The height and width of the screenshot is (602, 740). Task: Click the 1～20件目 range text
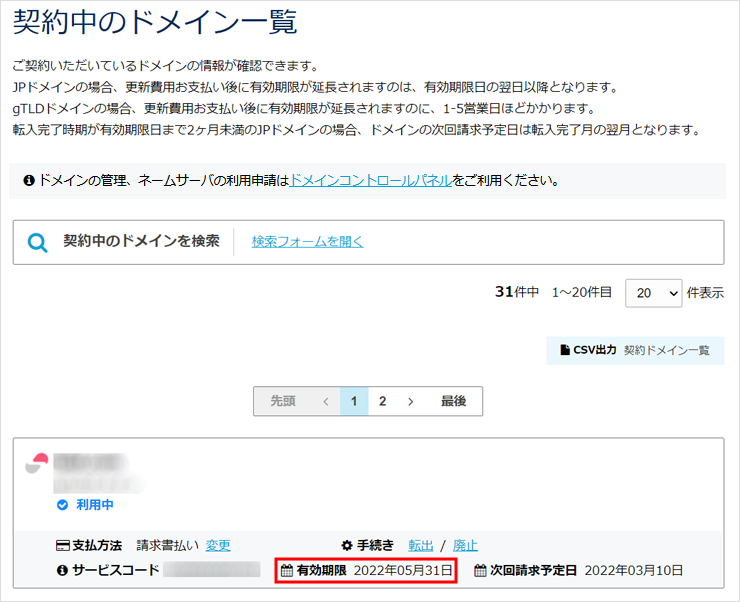(581, 293)
